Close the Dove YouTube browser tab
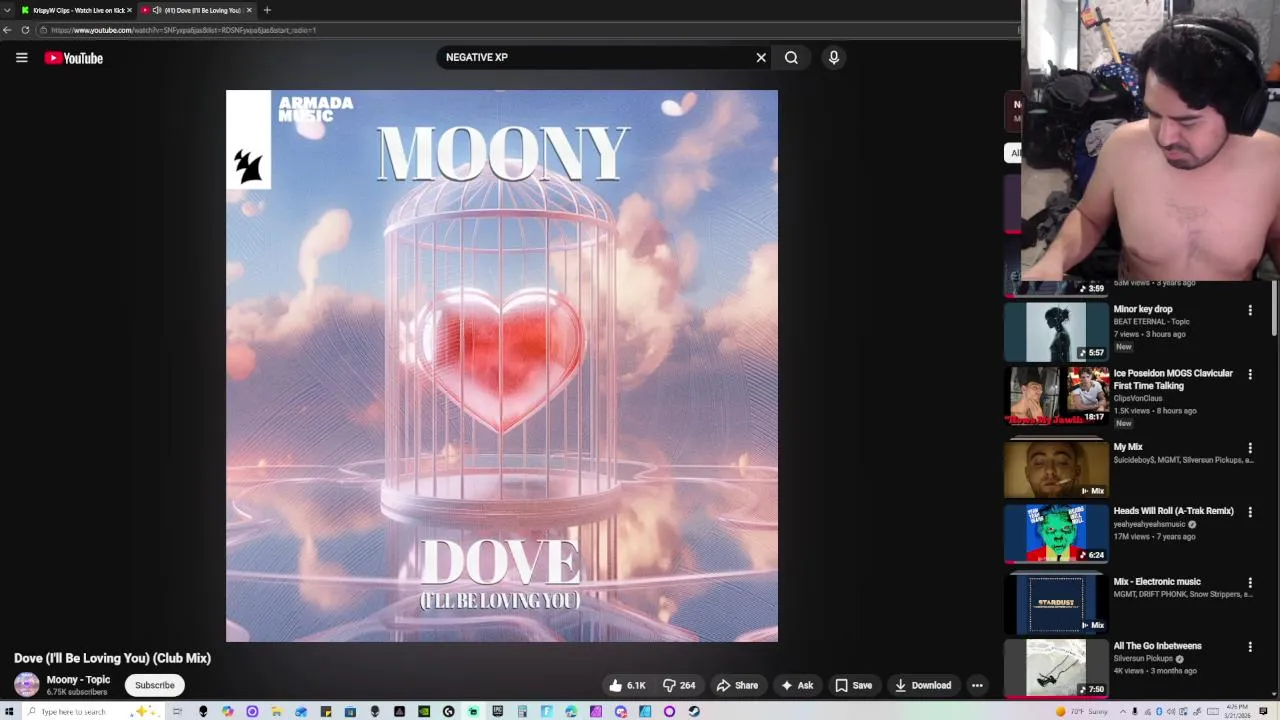 [x=249, y=10]
